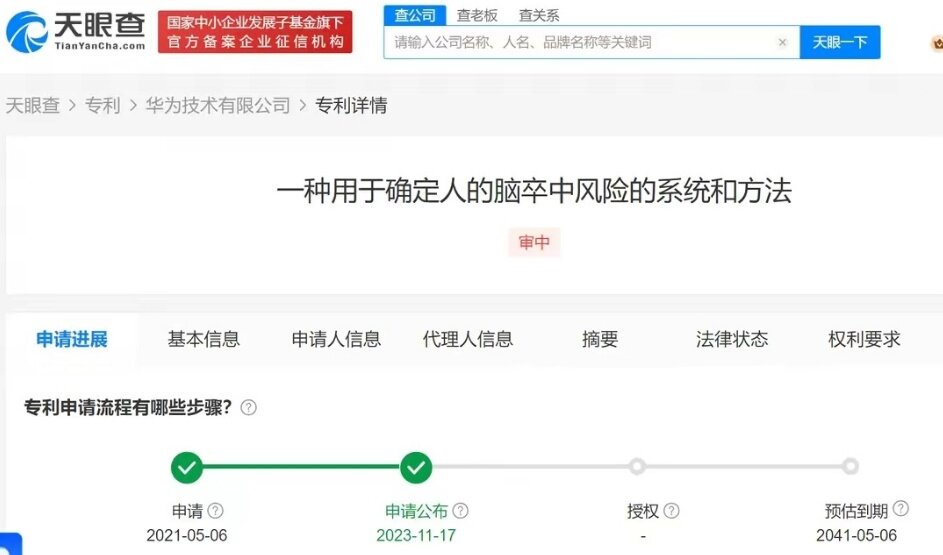This screenshot has height=555, width=943.
Task: Click the help icon next to 申请
Action: [x=215, y=511]
